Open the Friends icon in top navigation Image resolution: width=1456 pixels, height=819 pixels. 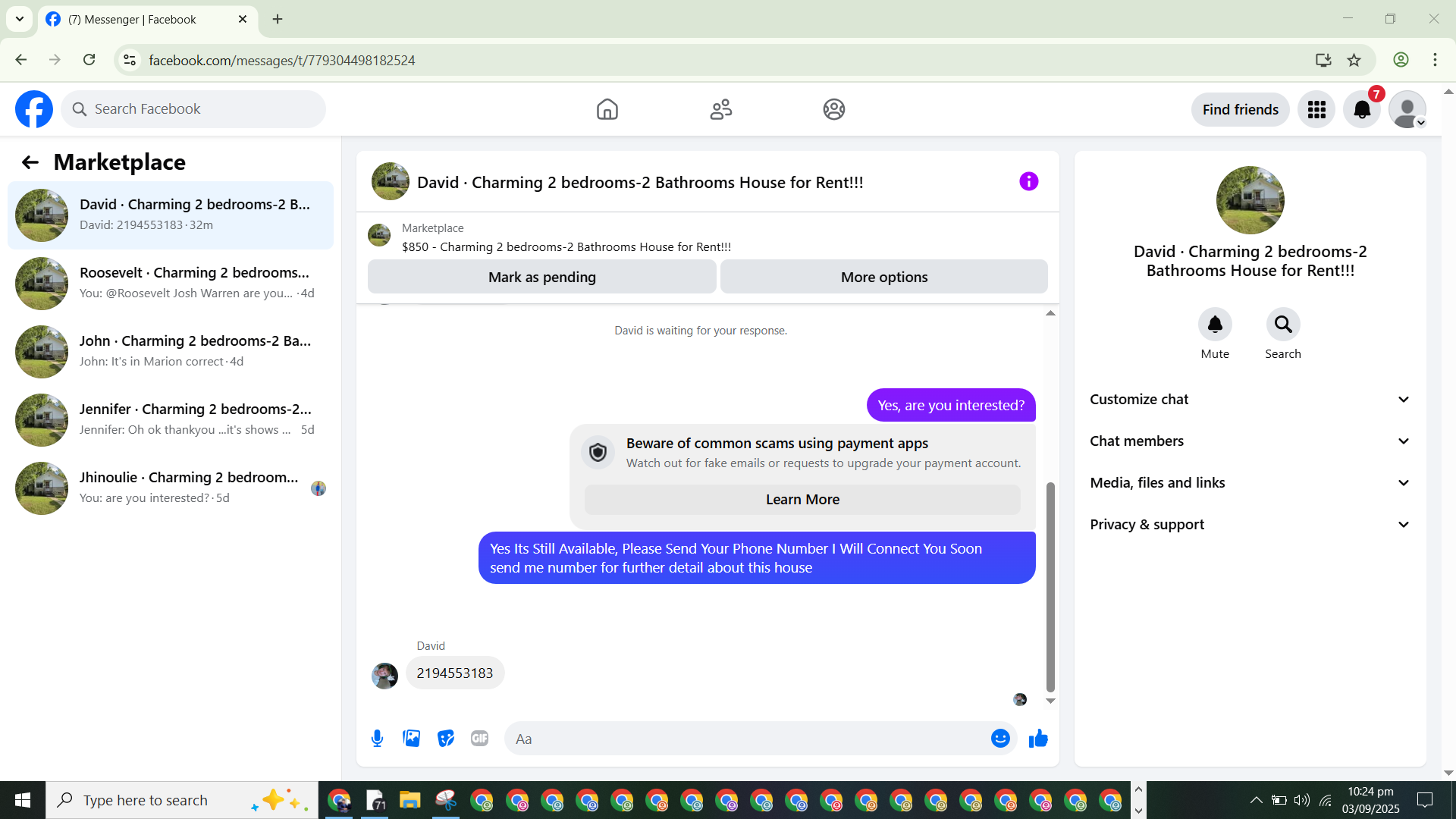tap(721, 109)
